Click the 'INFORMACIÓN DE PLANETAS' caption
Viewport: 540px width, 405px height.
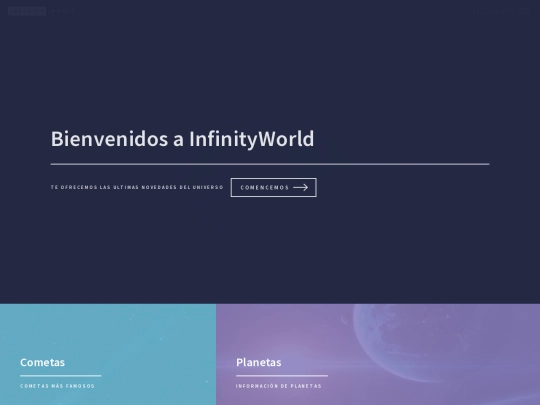279,386
